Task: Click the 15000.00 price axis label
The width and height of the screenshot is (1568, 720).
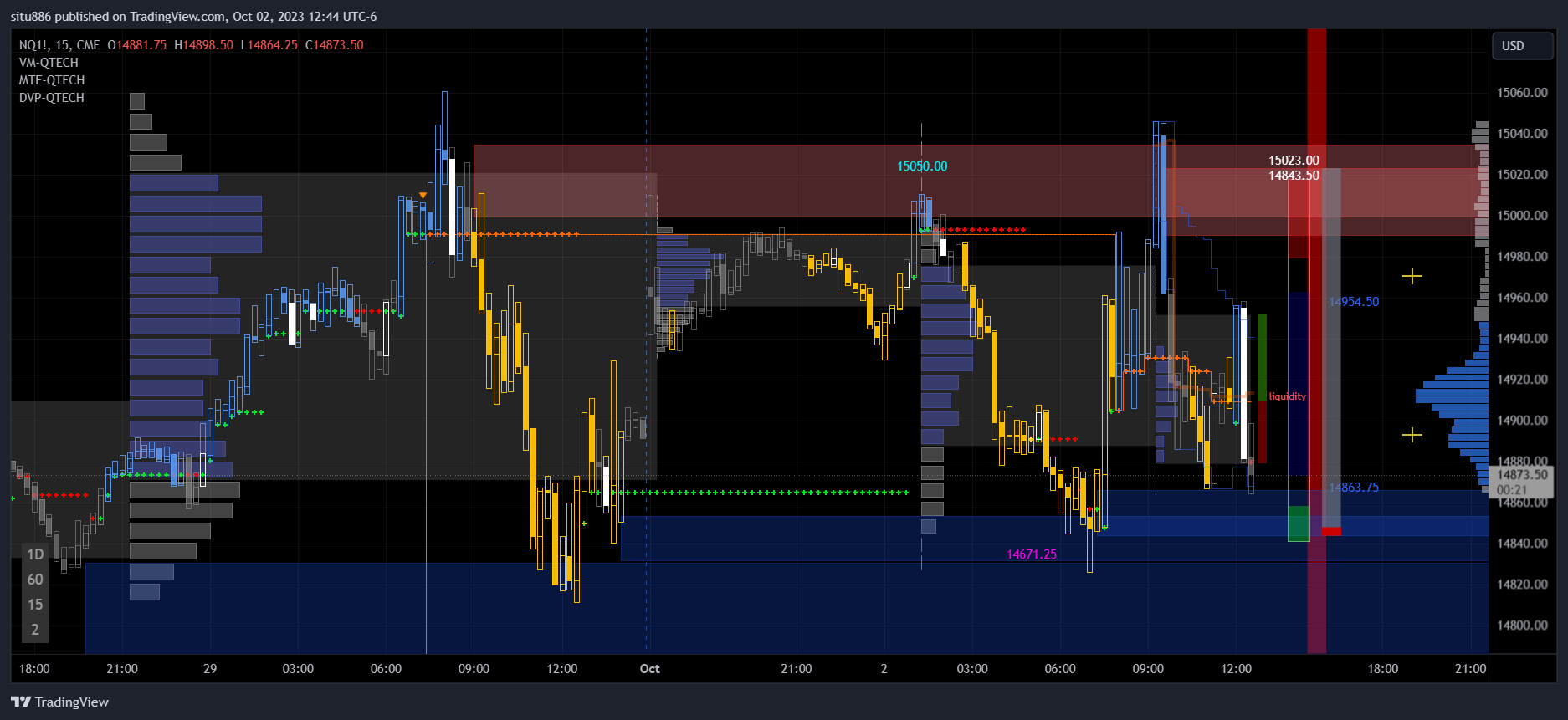Action: pyautogui.click(x=1522, y=216)
